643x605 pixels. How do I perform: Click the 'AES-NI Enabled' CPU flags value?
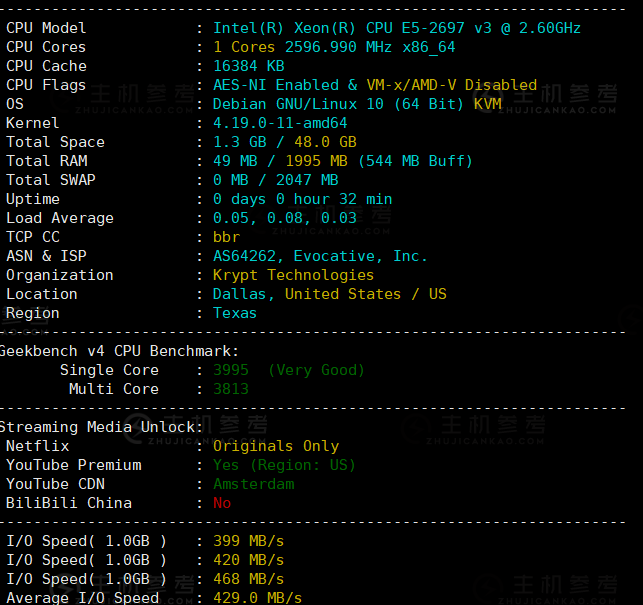point(276,85)
